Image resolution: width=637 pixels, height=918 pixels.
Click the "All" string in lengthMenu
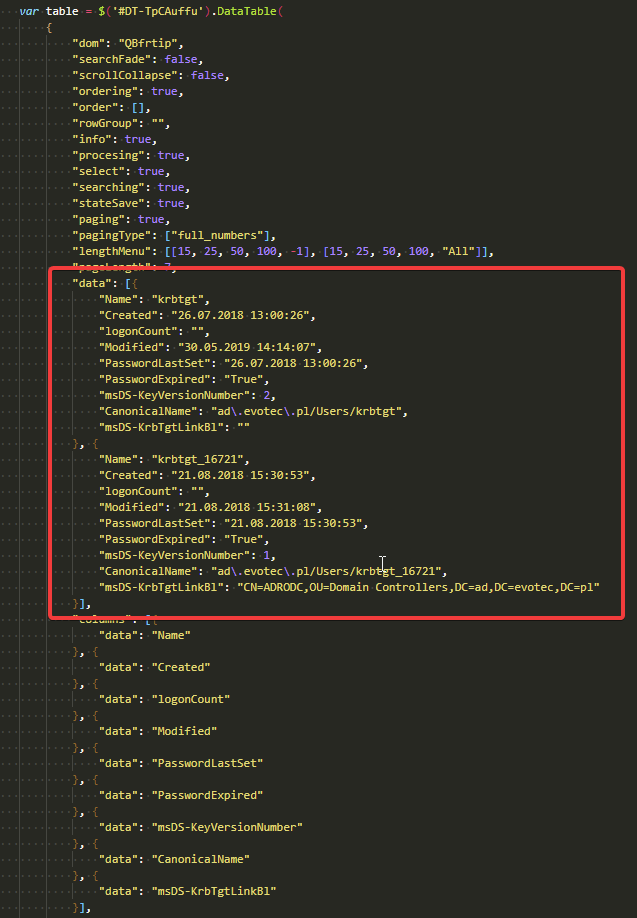tap(458, 251)
